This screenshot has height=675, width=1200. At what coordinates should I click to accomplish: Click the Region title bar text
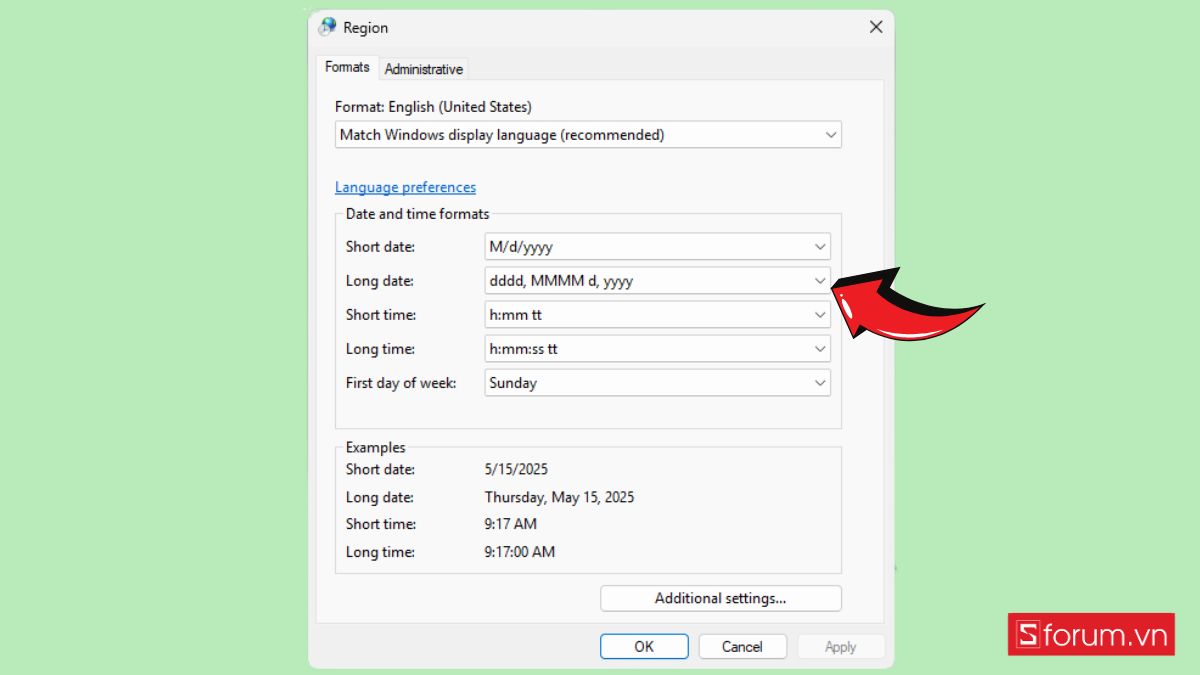(365, 28)
